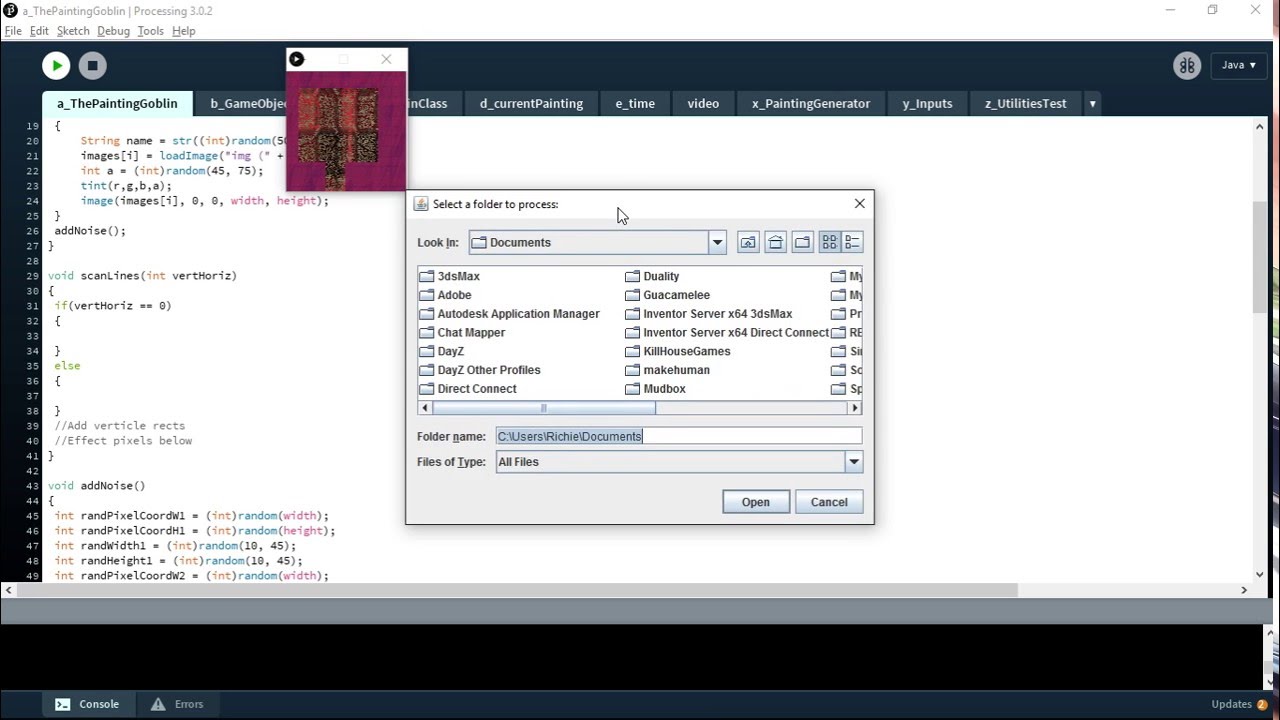Go to the Home folder icon
The image size is (1280, 720).
[775, 242]
